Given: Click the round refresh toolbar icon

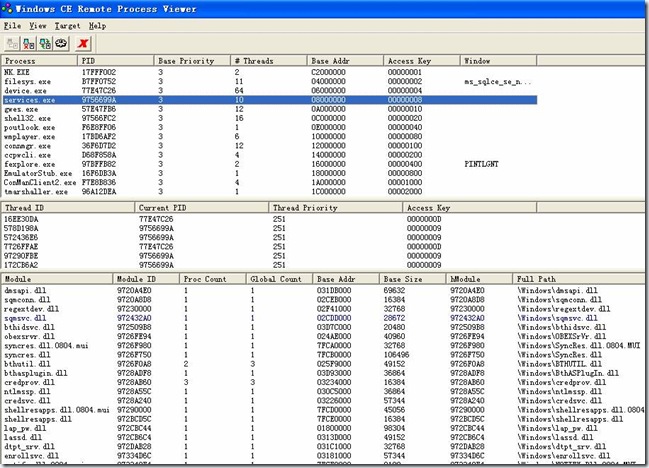Looking at the screenshot, I should pos(62,43).
